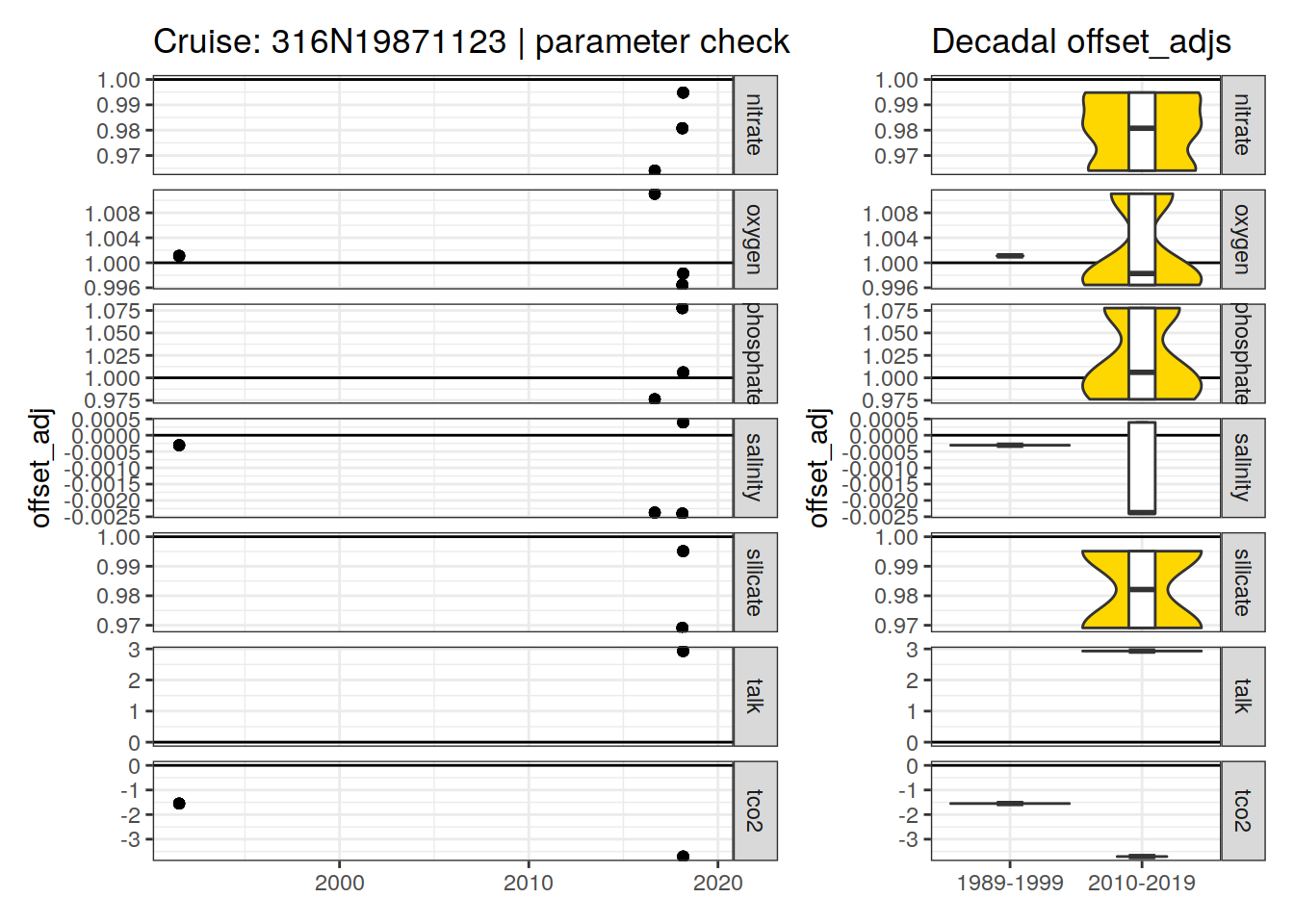Select the 2010-2019 x-axis label
The height and width of the screenshot is (924, 1294).
[1142, 883]
